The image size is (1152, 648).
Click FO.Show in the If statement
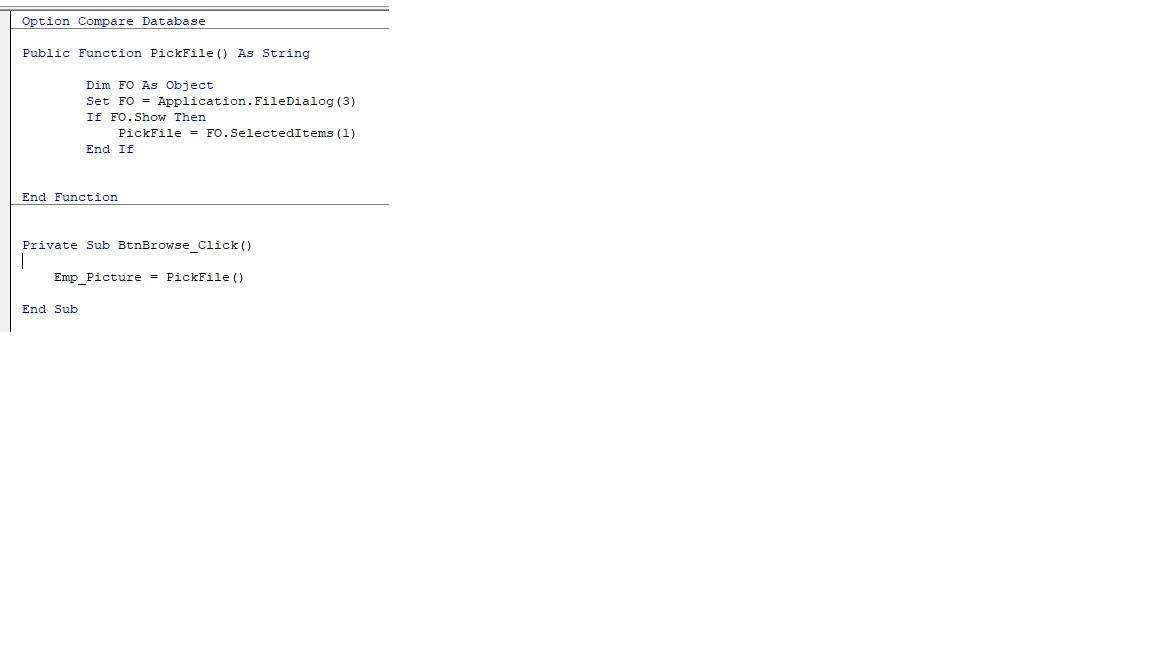pyautogui.click(x=138, y=118)
